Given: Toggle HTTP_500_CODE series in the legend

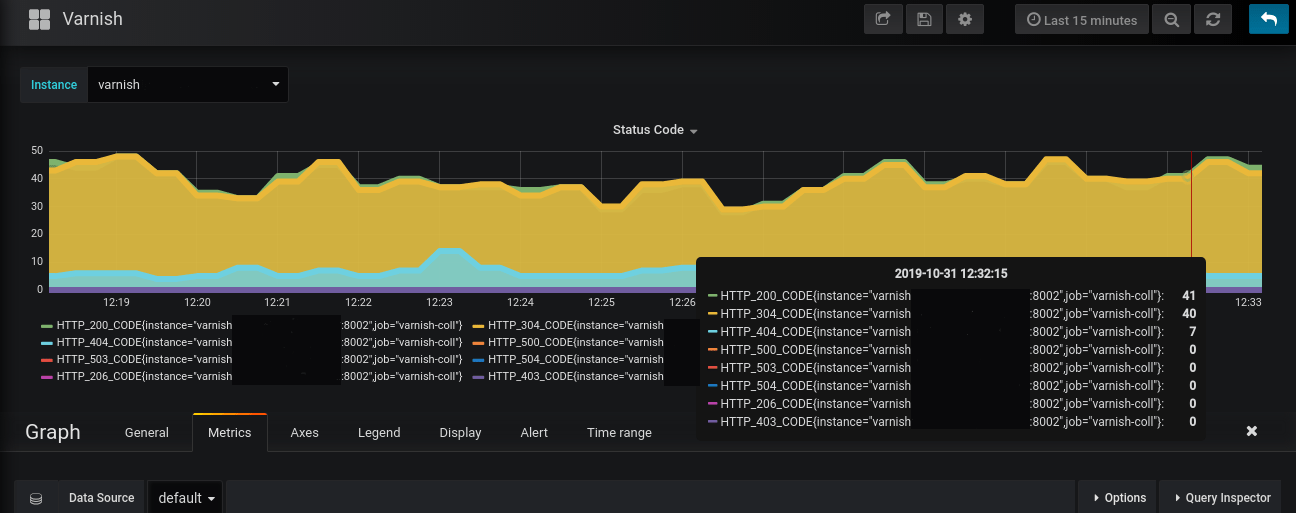Looking at the screenshot, I should [x=575, y=342].
